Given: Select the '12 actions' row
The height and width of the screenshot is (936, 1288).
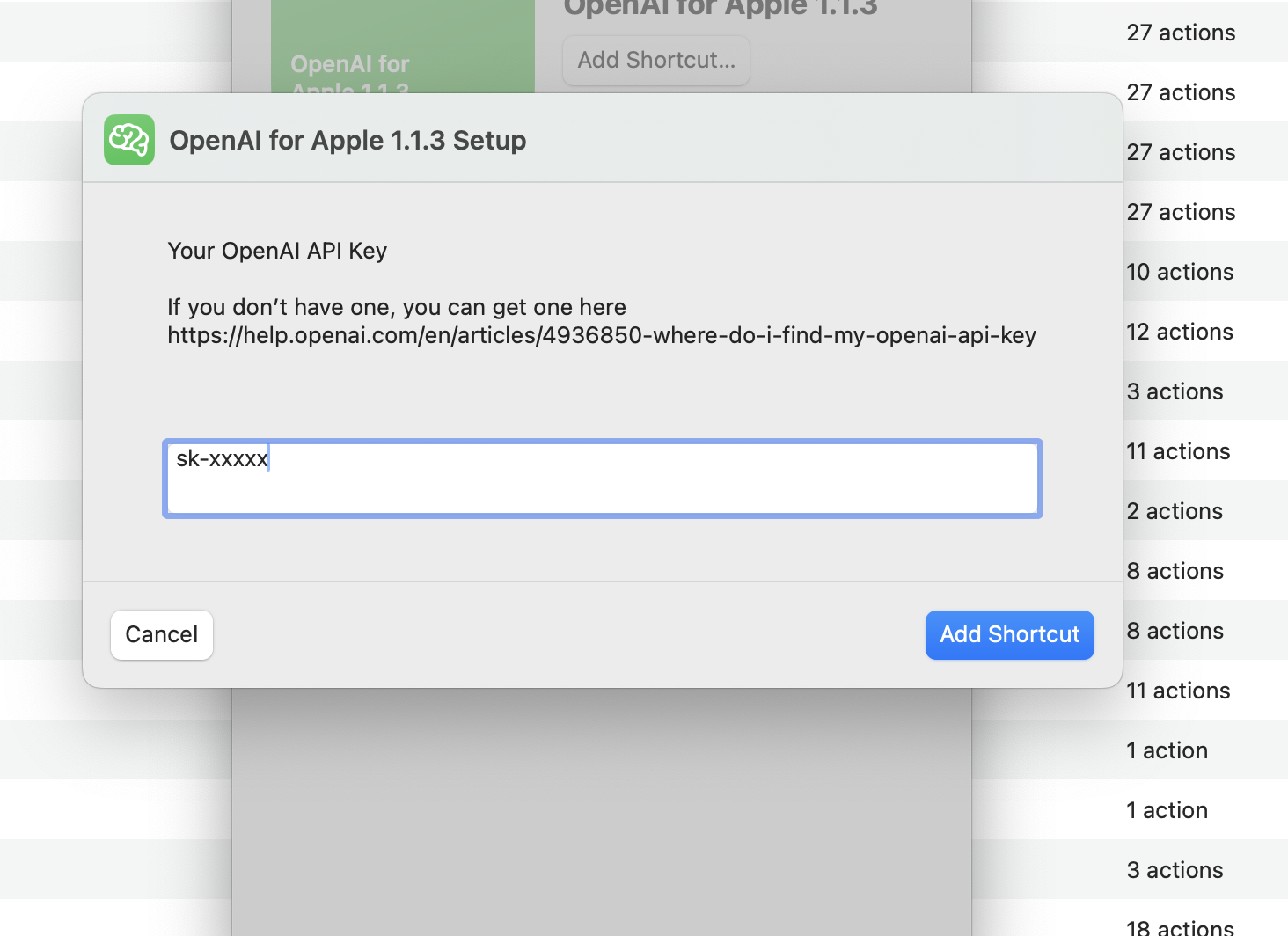Looking at the screenshot, I should [x=1180, y=332].
